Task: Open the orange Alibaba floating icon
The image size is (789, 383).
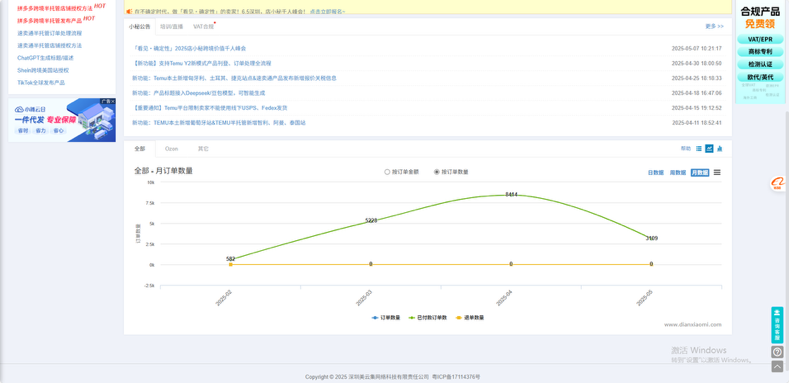Action: (x=778, y=184)
